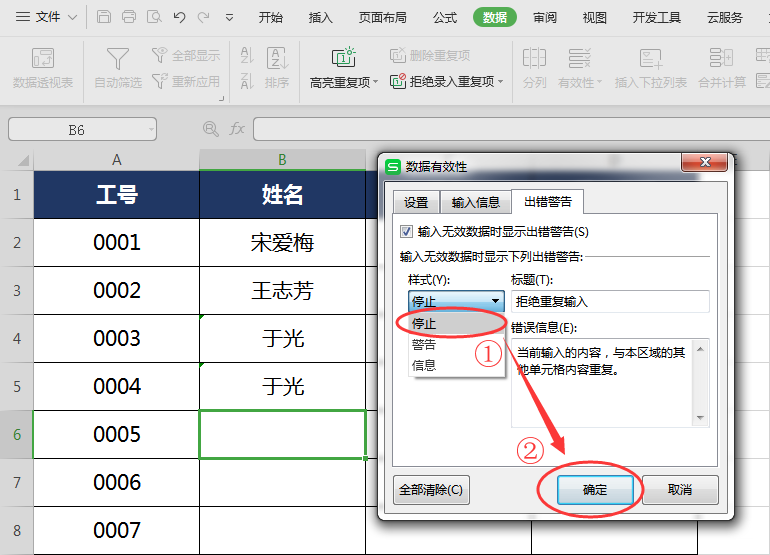Click the 工号 header cell

pos(116,195)
